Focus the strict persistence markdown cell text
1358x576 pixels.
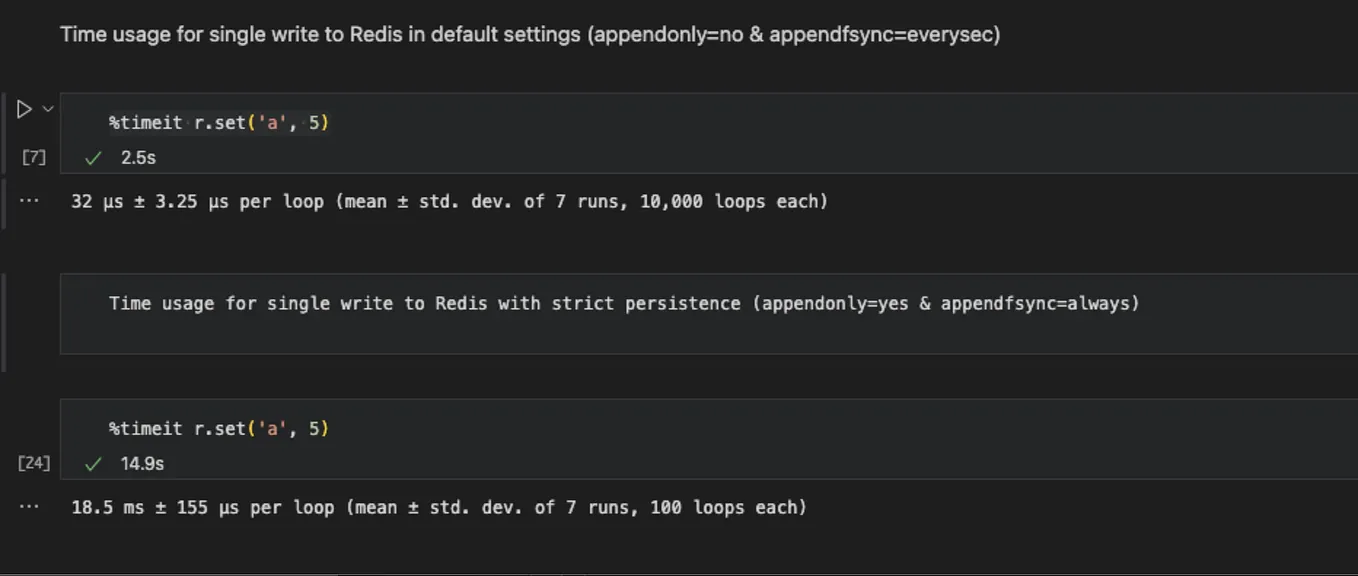624,303
